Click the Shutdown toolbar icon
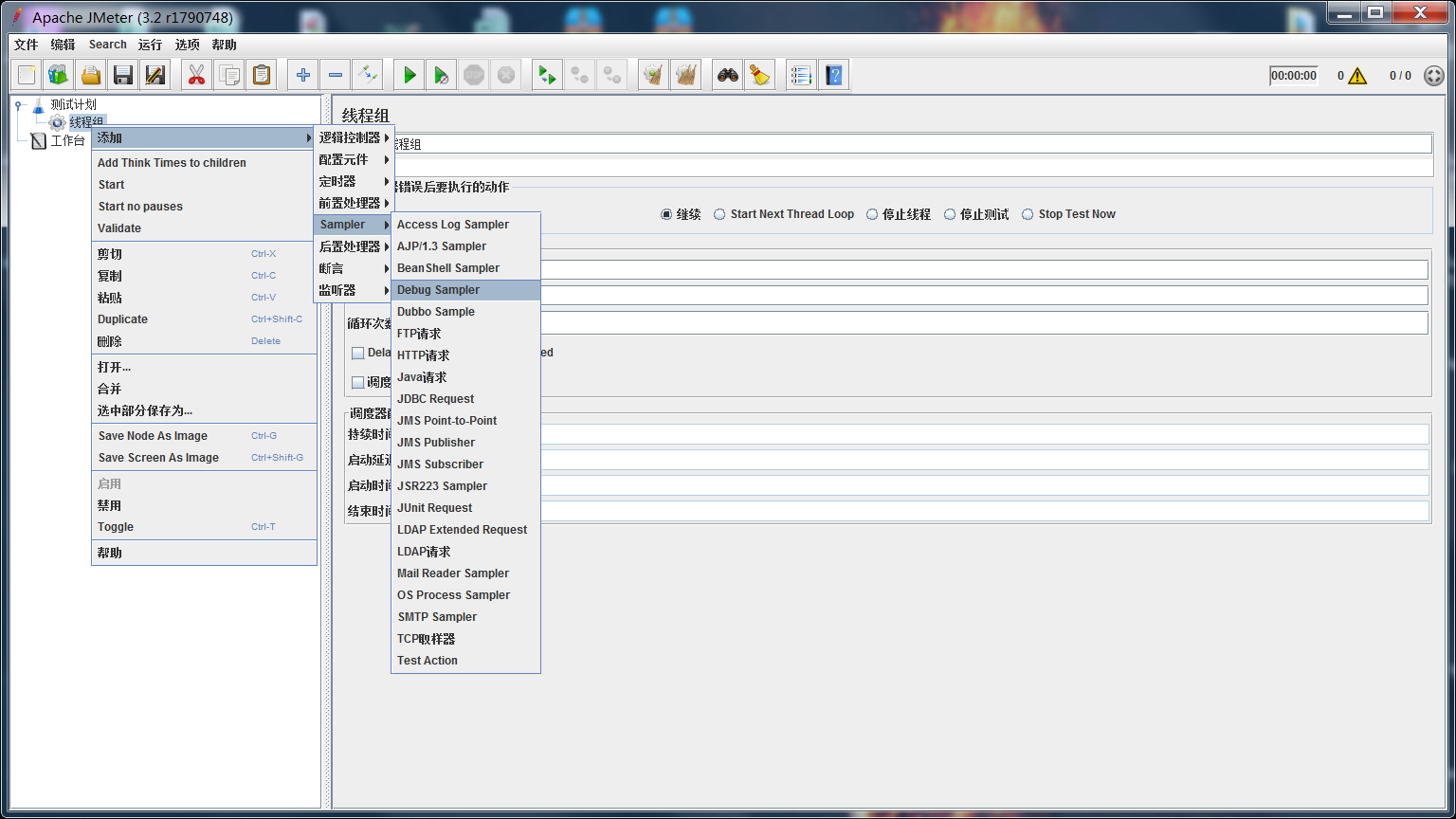The width and height of the screenshot is (1456, 819). 506,75
